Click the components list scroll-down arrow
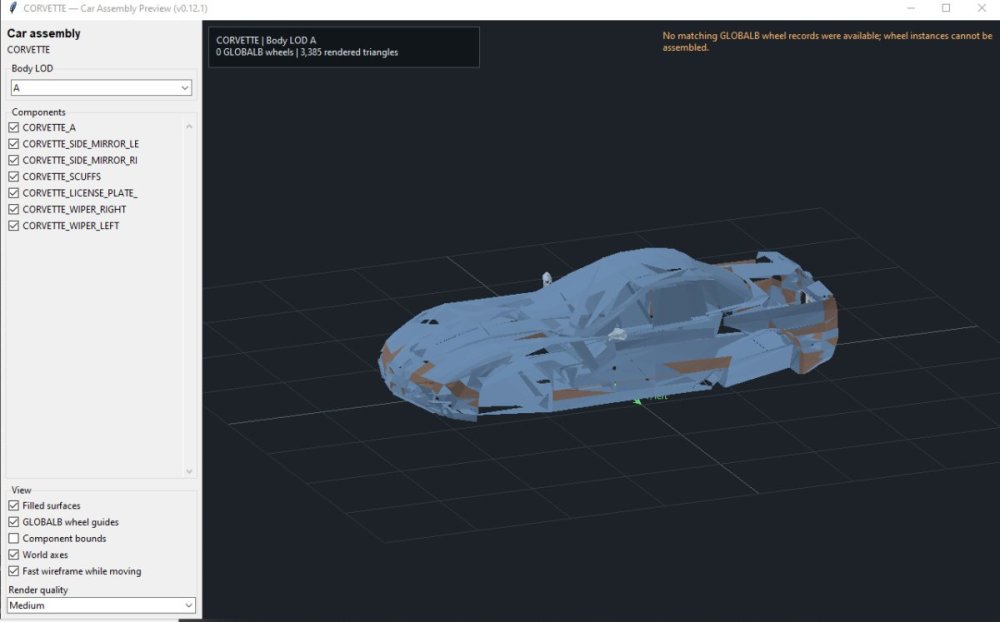The image size is (1000, 622). [x=189, y=471]
